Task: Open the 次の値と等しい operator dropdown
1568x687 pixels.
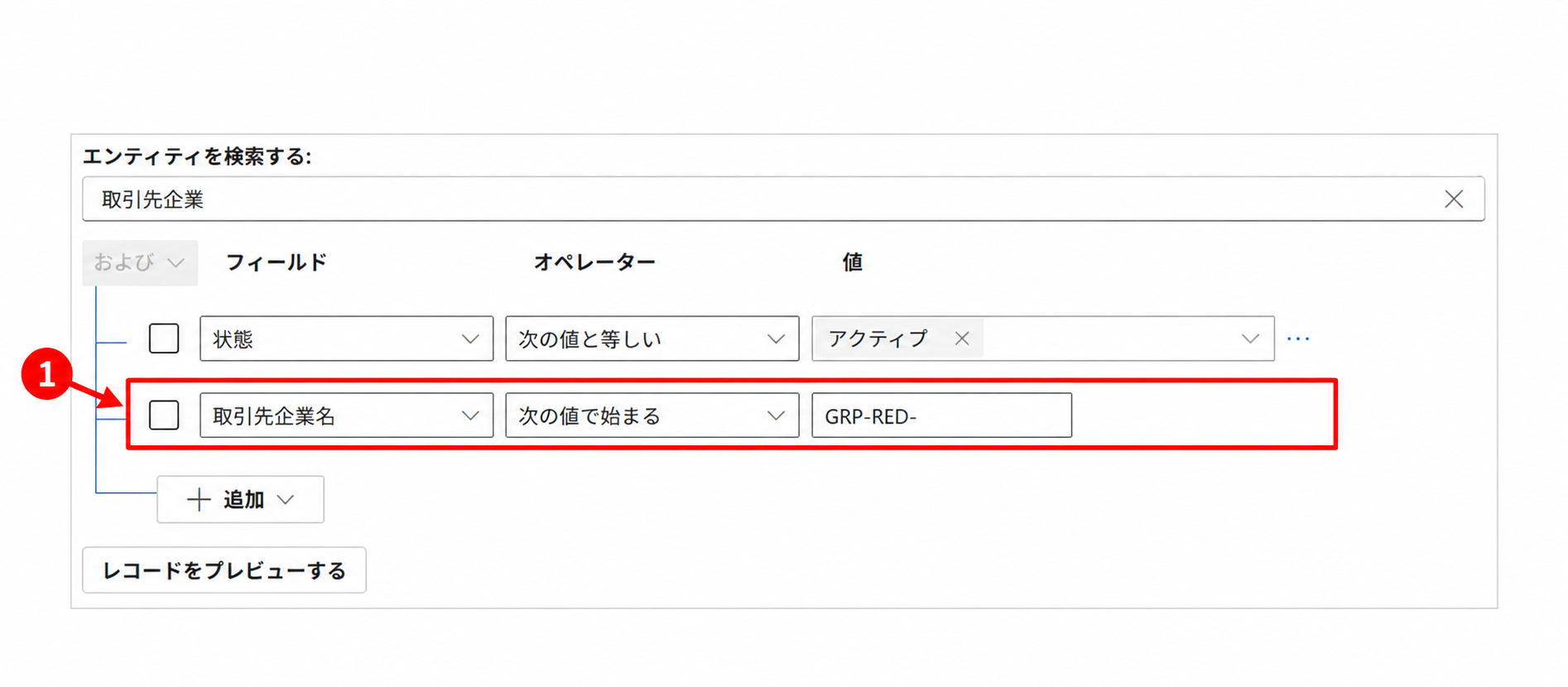Action: (x=652, y=339)
